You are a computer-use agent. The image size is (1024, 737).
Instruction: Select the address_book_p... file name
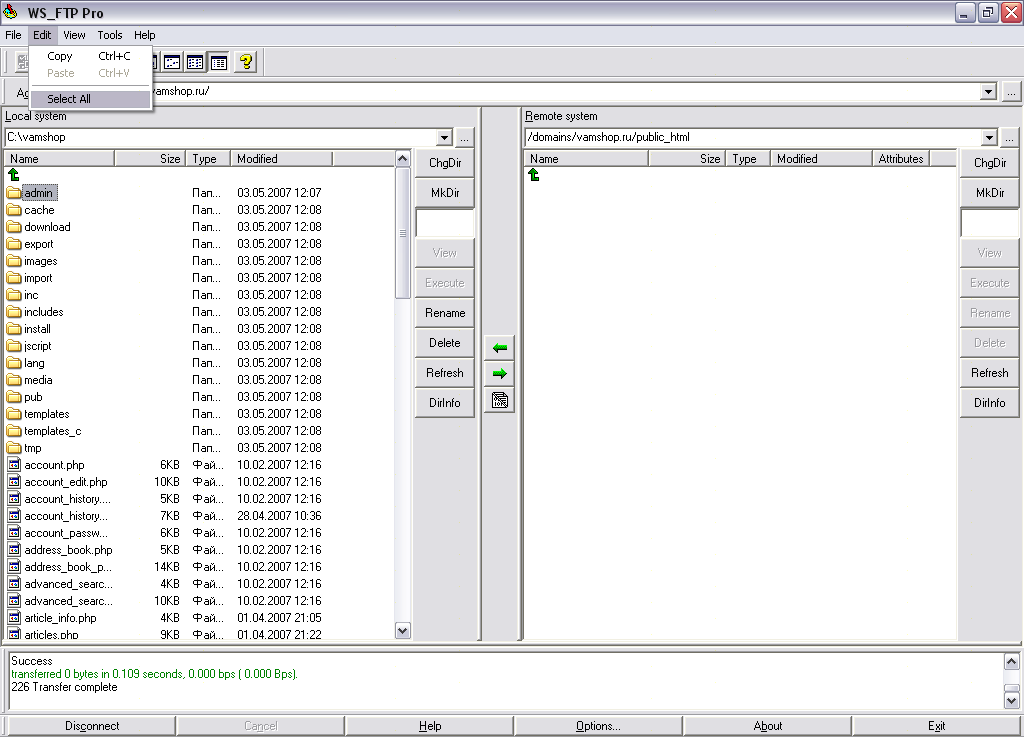pyautogui.click(x=68, y=567)
